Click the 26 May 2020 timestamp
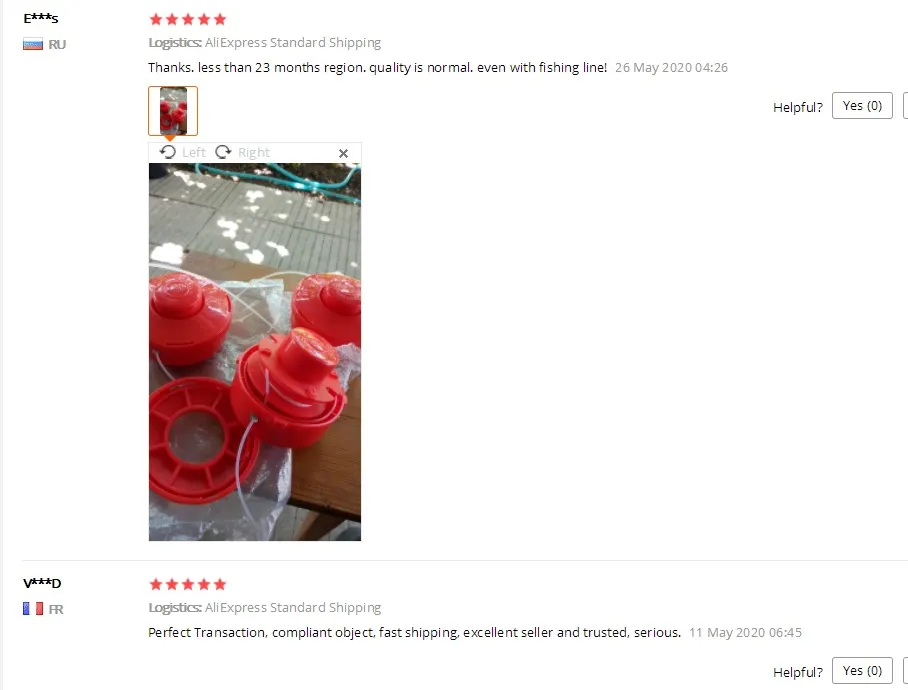 (x=671, y=68)
